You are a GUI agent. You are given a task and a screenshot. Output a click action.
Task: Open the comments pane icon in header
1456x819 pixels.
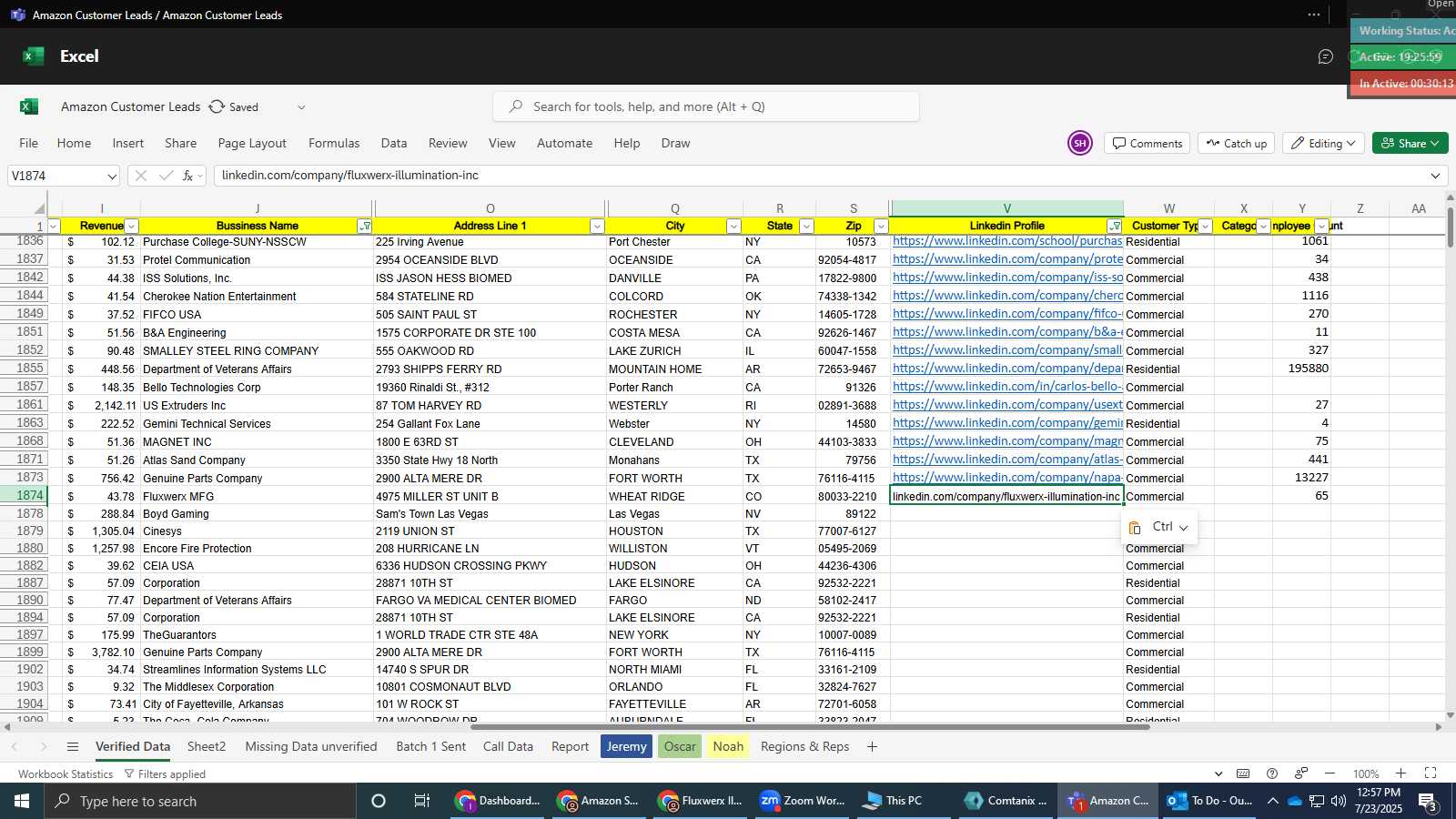coord(1326,56)
